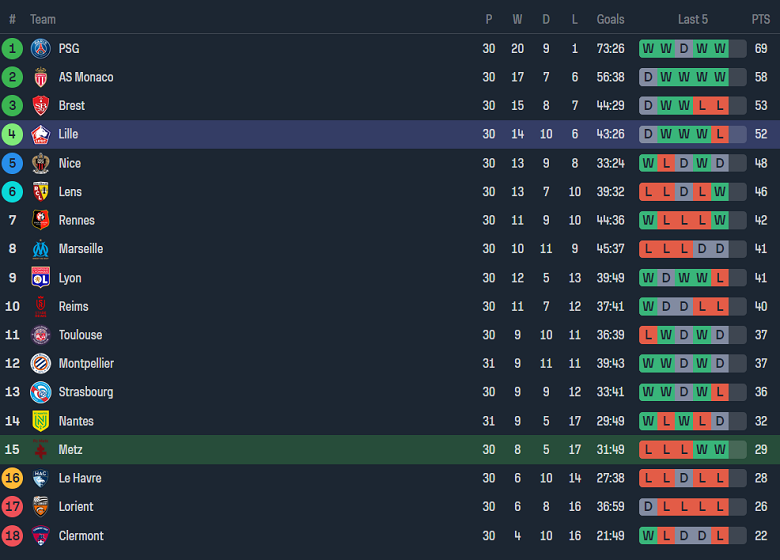Click the Marseille club crest
The height and width of the screenshot is (560, 780).
click(x=40, y=249)
